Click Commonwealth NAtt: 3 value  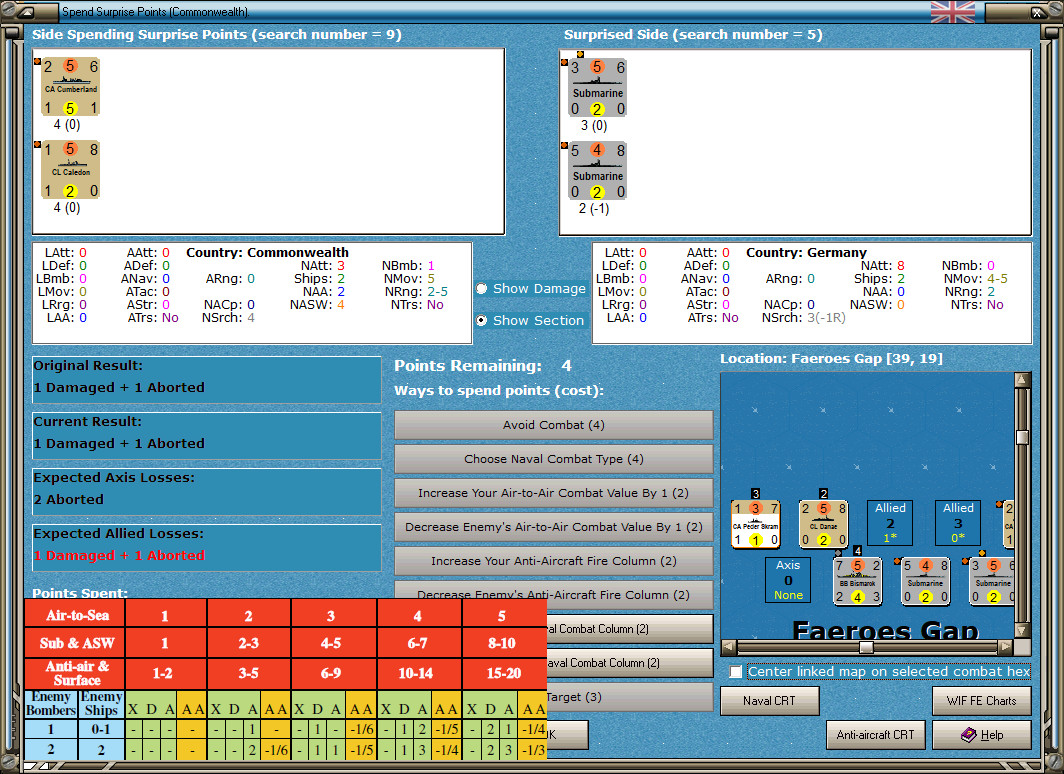341,265
